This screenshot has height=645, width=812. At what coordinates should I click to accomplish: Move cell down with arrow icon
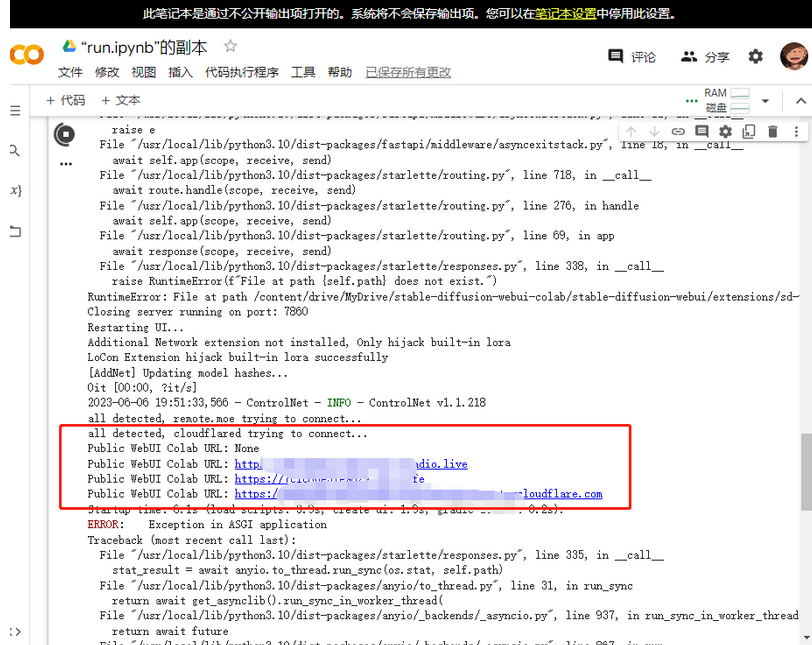pyautogui.click(x=655, y=131)
